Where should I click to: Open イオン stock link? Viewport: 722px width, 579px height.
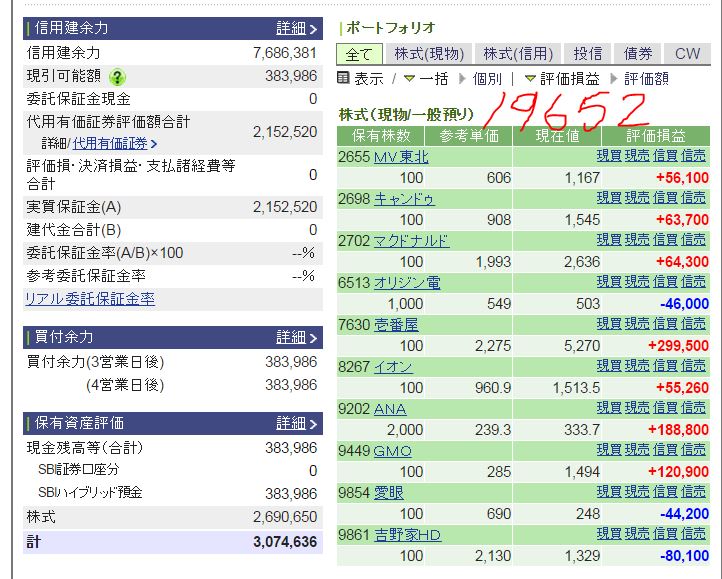393,367
